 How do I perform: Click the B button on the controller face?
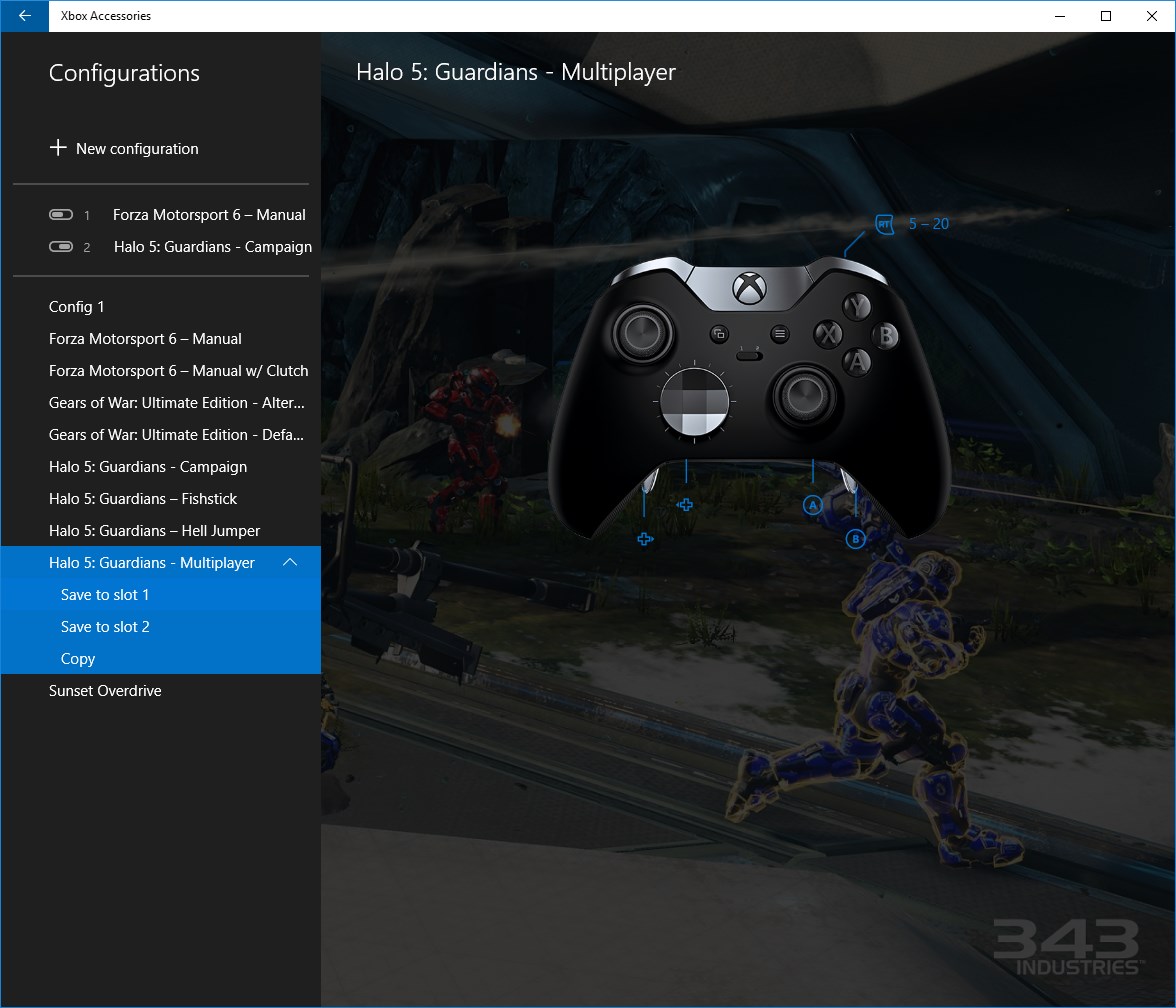click(x=886, y=335)
